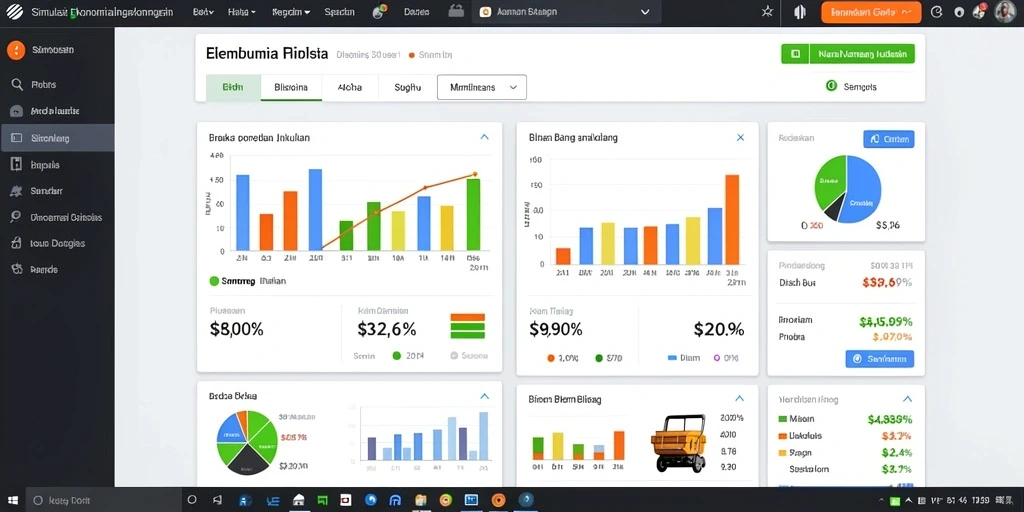This screenshot has width=1024, height=512.
Task: Collapse the Broka poredan Inkulian chart panel
Action: (x=485, y=137)
